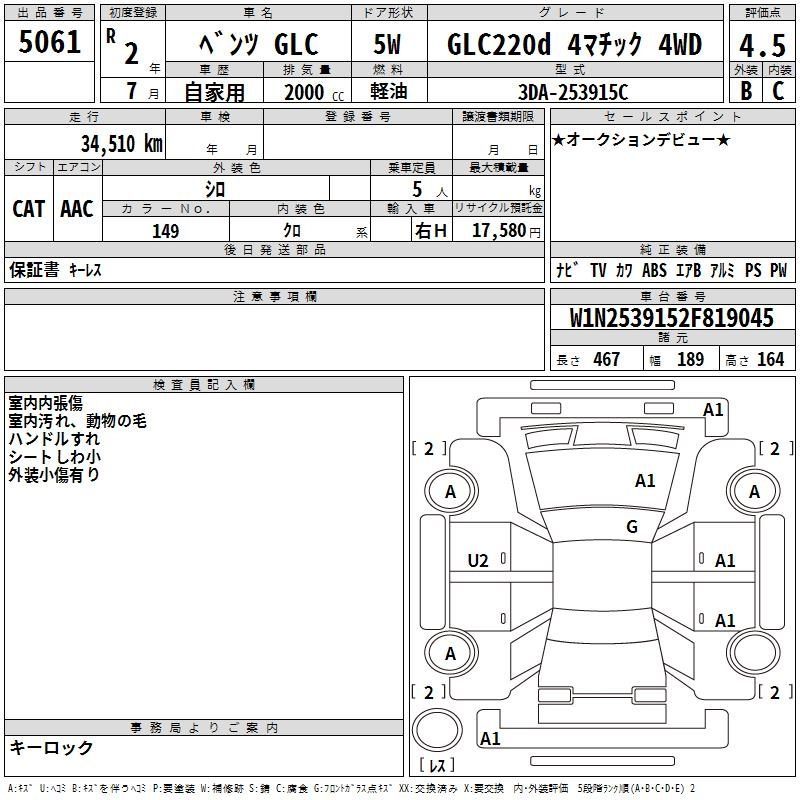Click lot number 5061

click(49, 41)
